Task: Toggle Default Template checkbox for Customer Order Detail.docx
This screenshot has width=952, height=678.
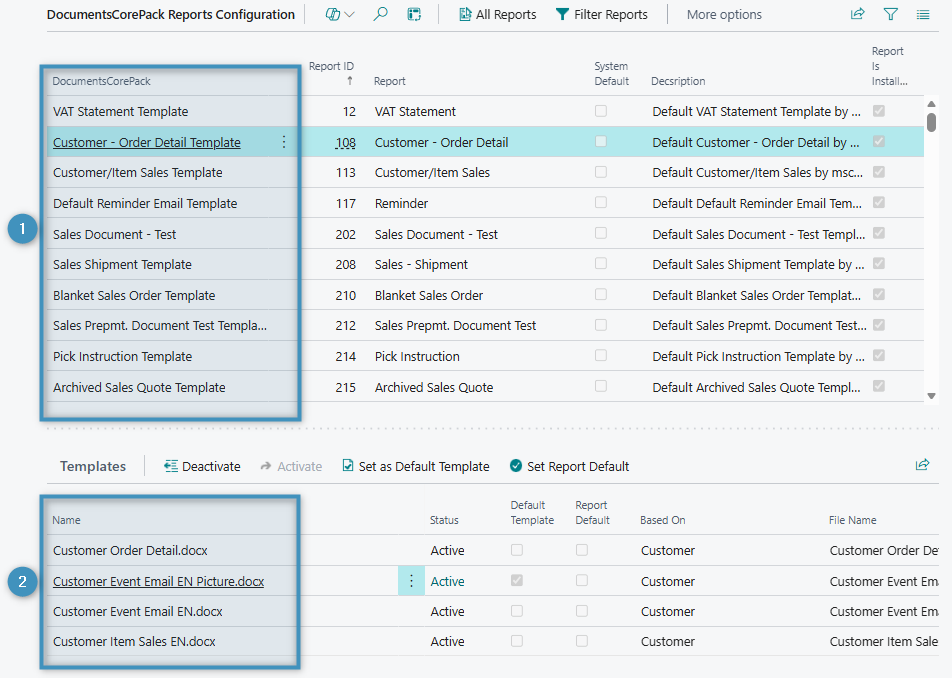Action: pos(517,550)
